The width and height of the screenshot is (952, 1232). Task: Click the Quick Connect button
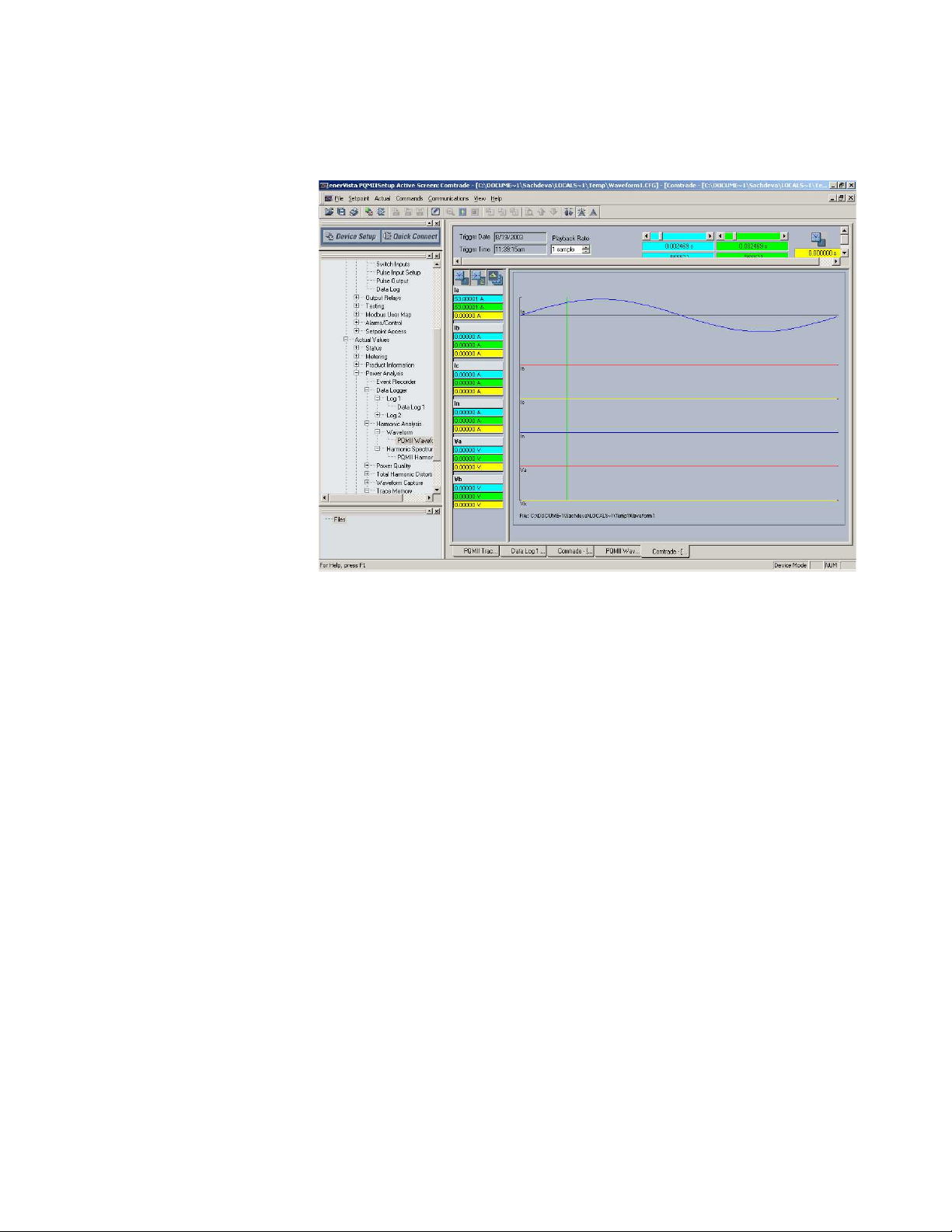click(x=410, y=236)
